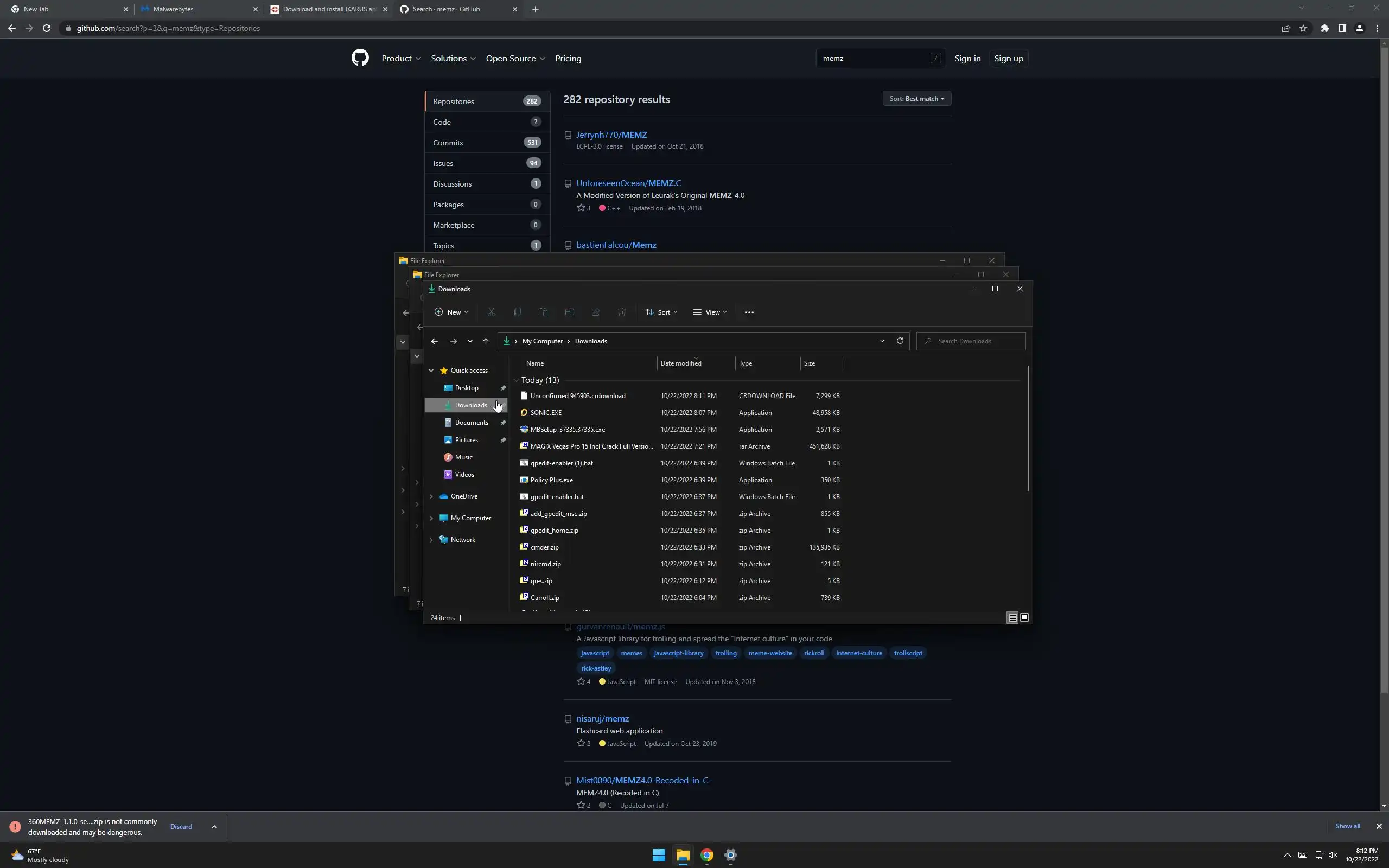Collapse the Today (13) group
The height and width of the screenshot is (868, 1389).
pos(516,380)
